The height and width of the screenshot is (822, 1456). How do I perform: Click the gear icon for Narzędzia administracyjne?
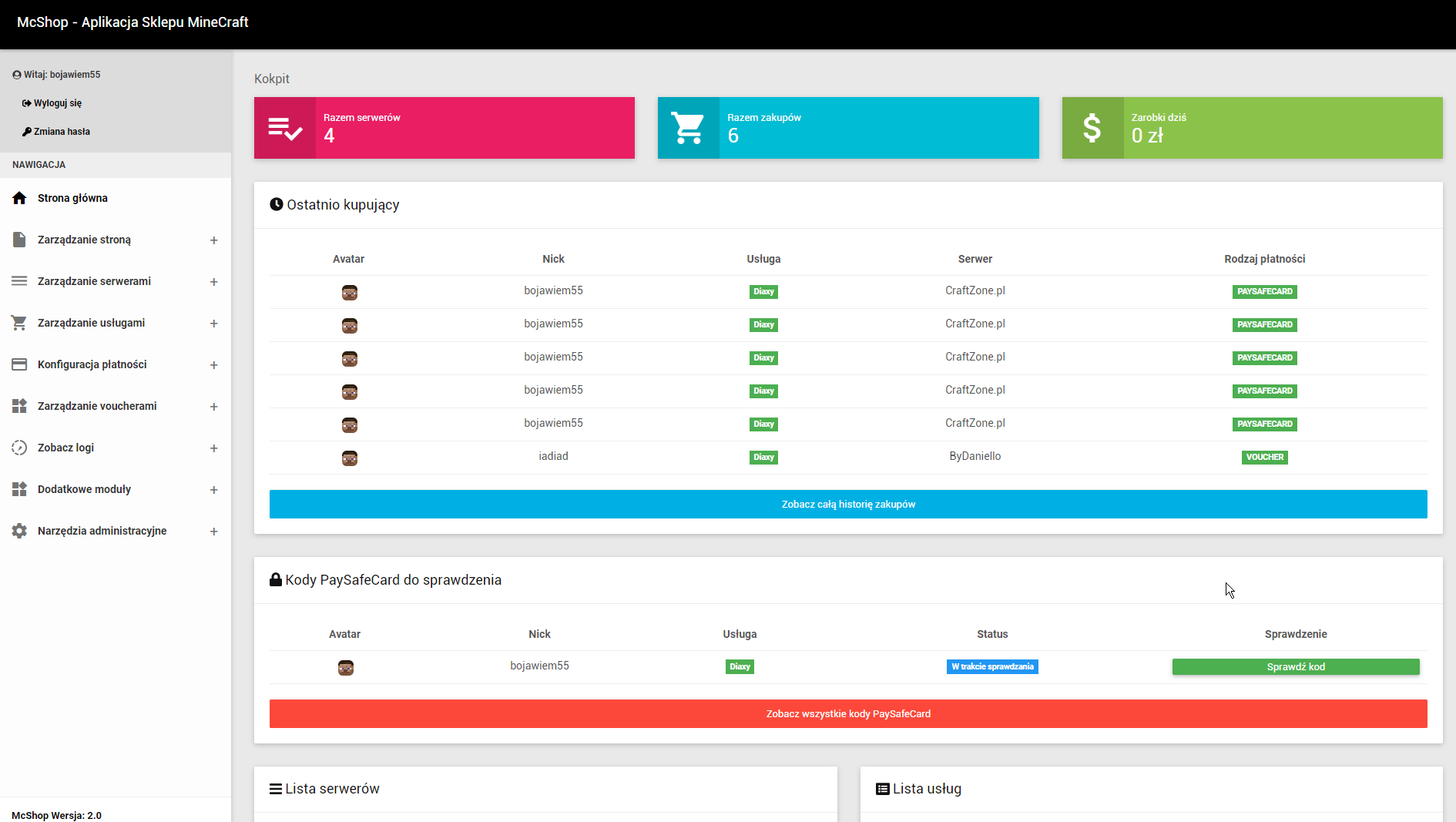(19, 531)
